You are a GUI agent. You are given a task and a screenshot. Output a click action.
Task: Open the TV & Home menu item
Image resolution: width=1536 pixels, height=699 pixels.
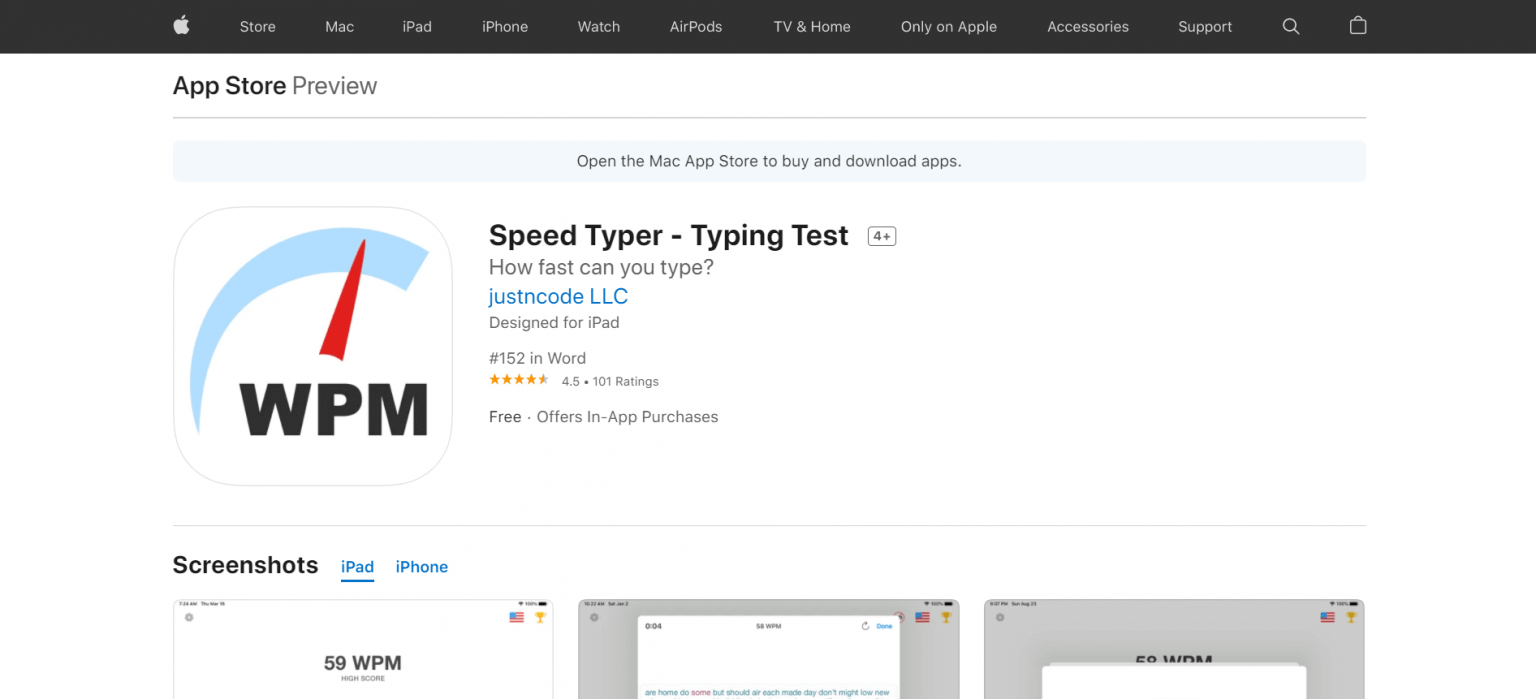(811, 26)
